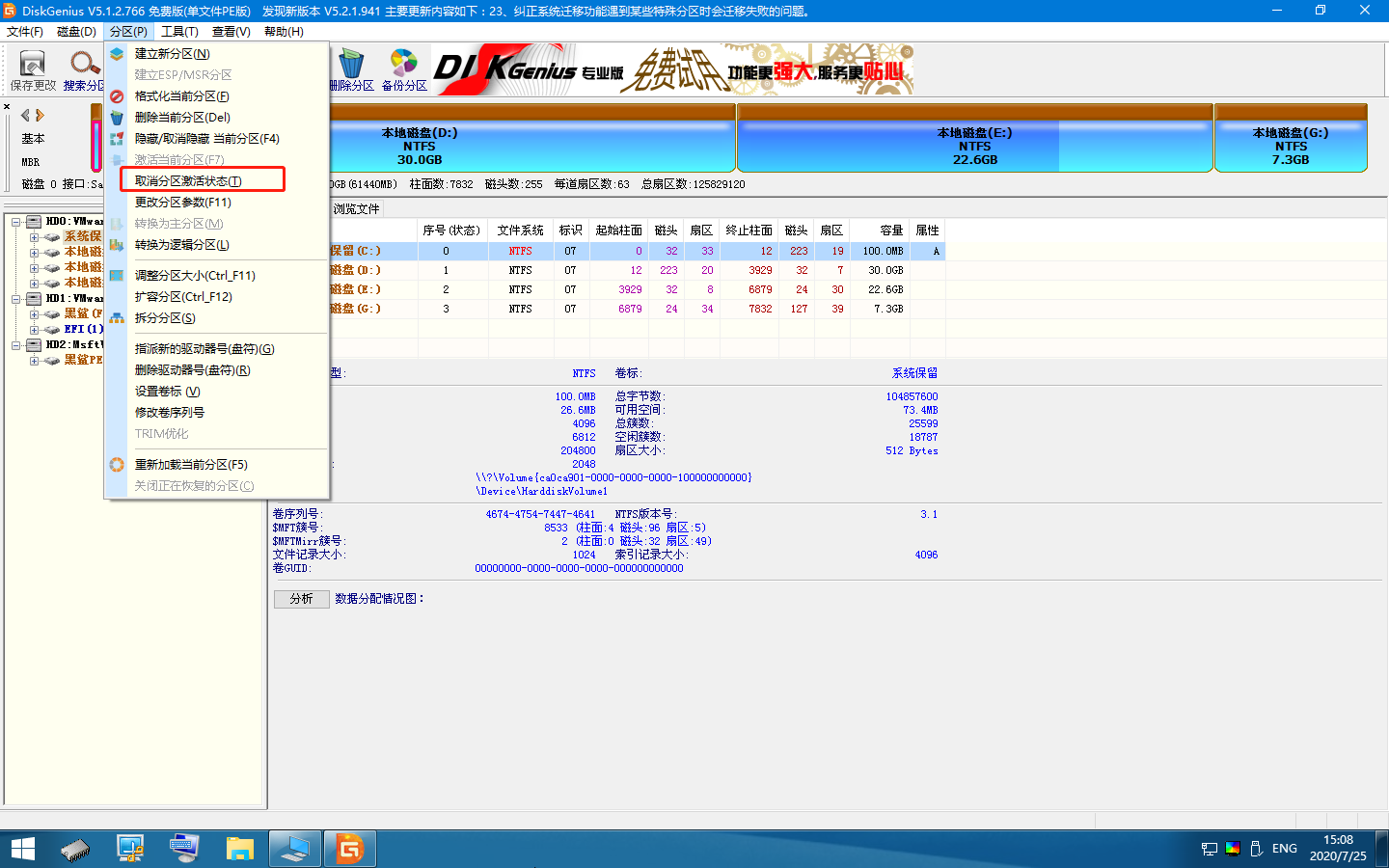
Task: Click the memory chip taskbar icon
Action: coord(75,849)
